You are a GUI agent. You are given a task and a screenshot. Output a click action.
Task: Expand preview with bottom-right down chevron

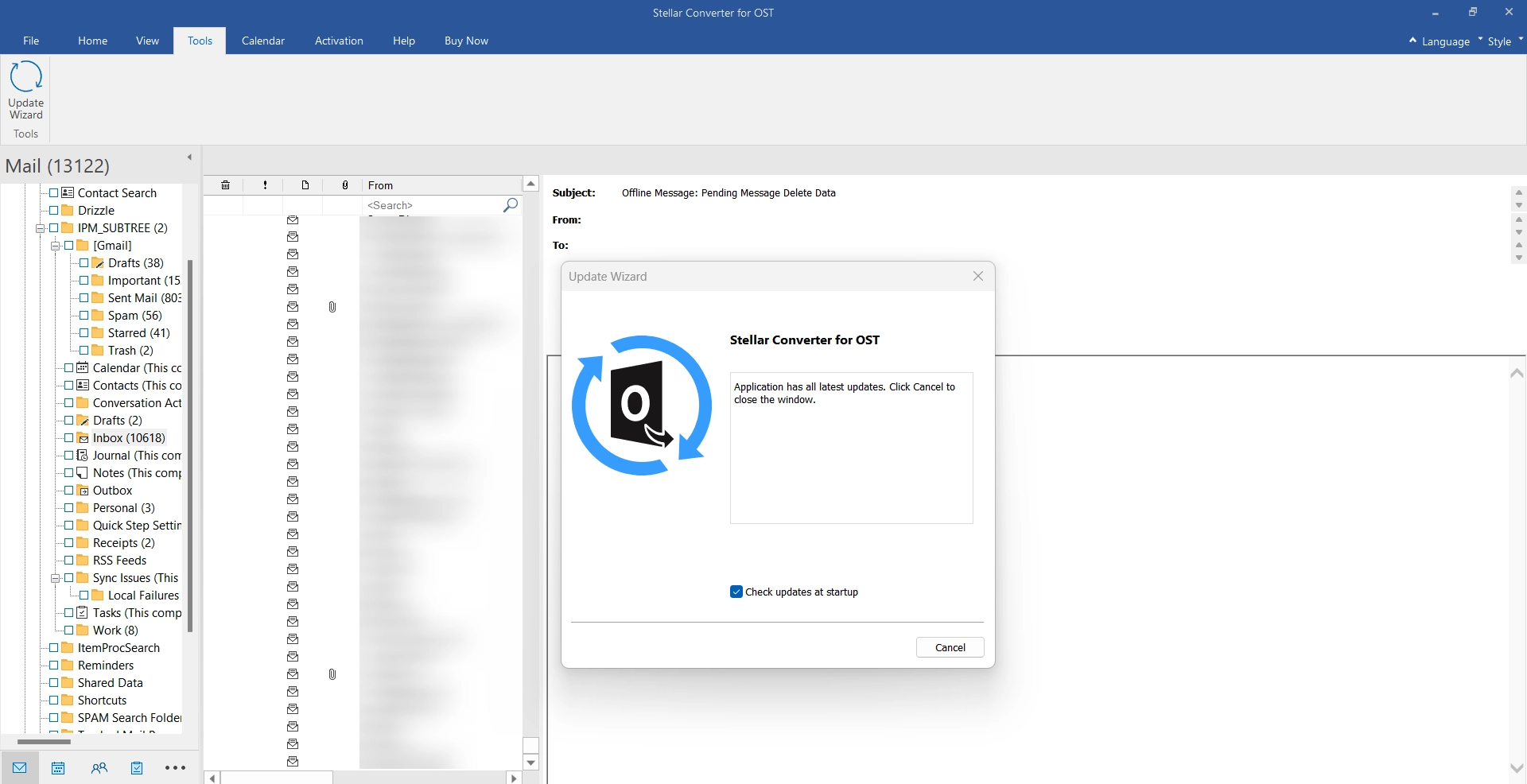coord(1517,767)
